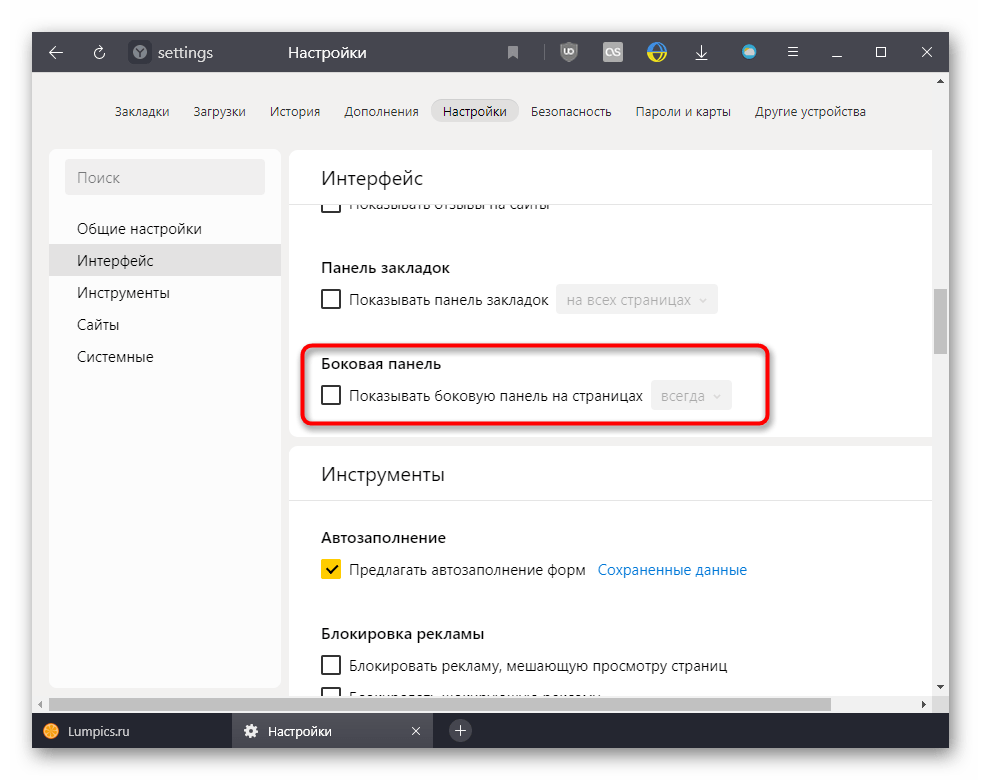Click the gear icon on Настройки tab
This screenshot has width=981, height=780.
click(x=251, y=731)
